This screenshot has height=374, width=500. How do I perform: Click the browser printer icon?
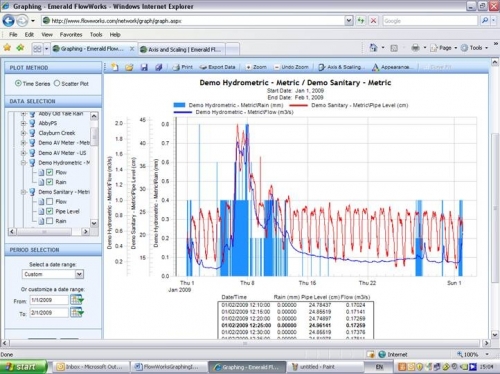coord(415,48)
